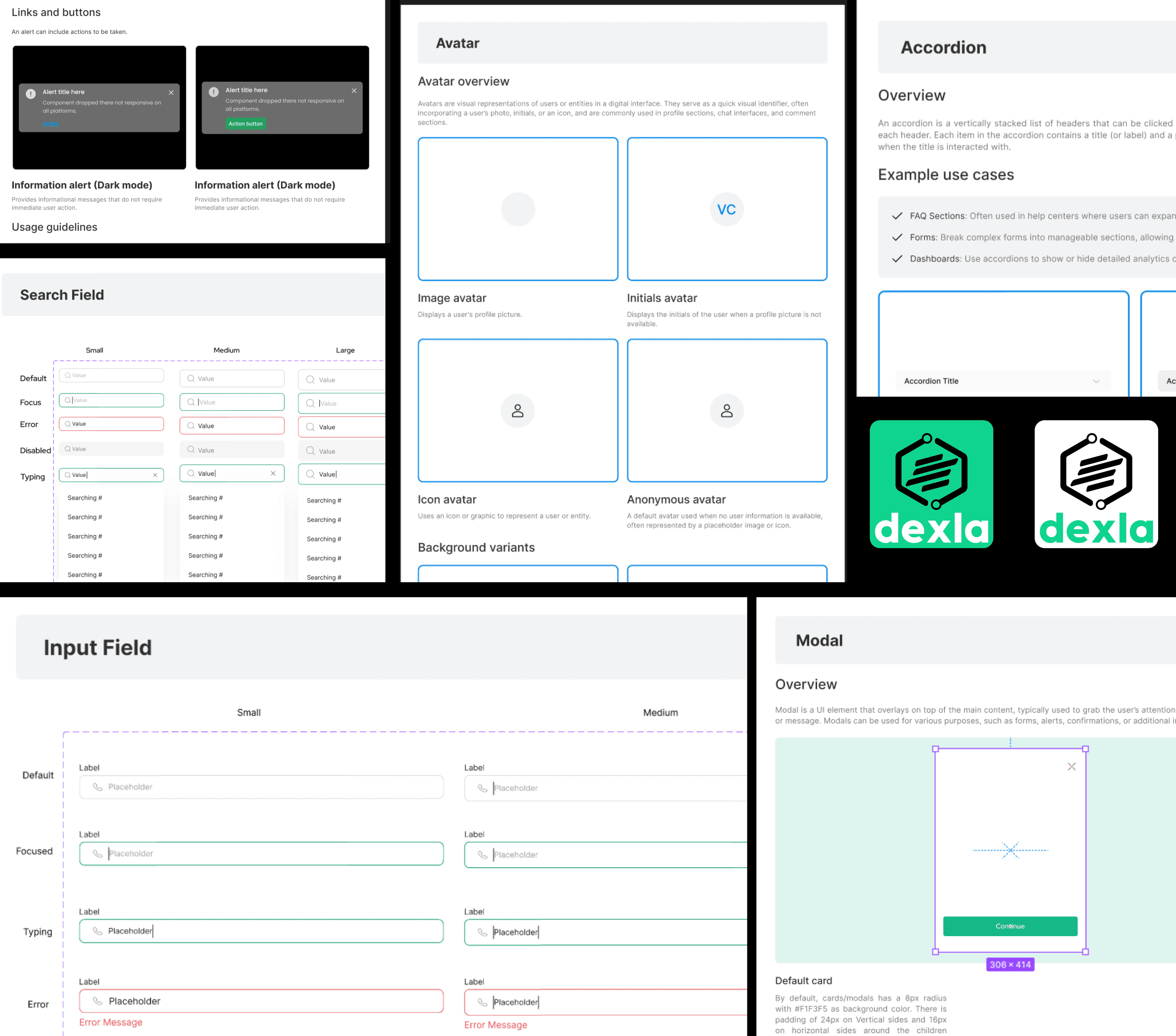This screenshot has width=1176, height=1036.
Task: Click the Small column heading in Search Field
Action: pos(94,350)
